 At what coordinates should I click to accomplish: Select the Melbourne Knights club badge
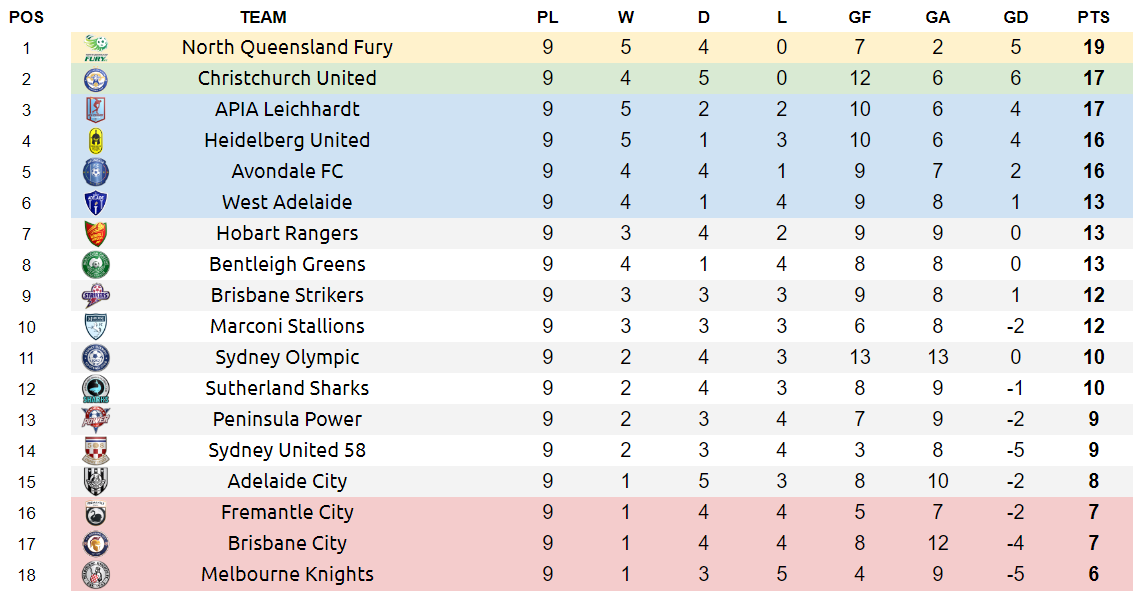point(95,575)
